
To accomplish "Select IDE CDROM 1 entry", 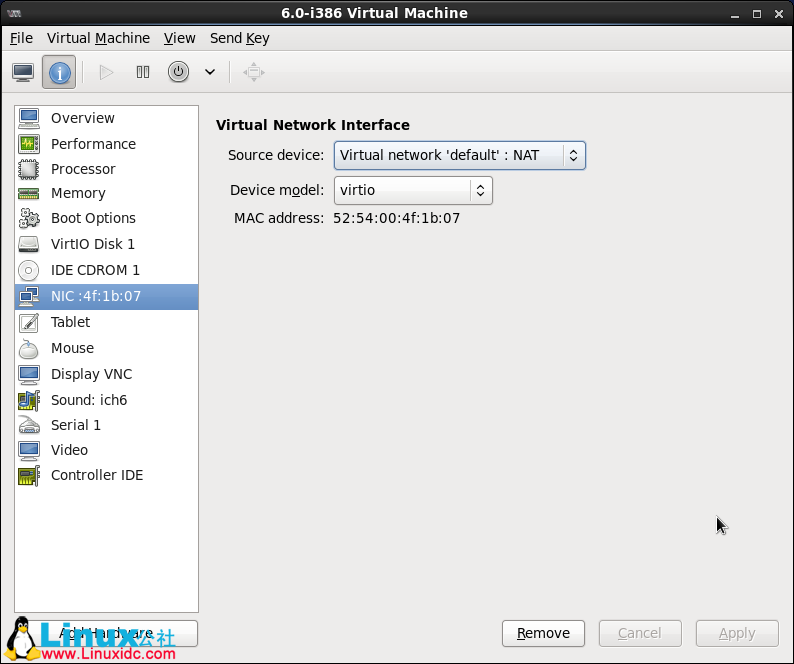I will click(106, 270).
